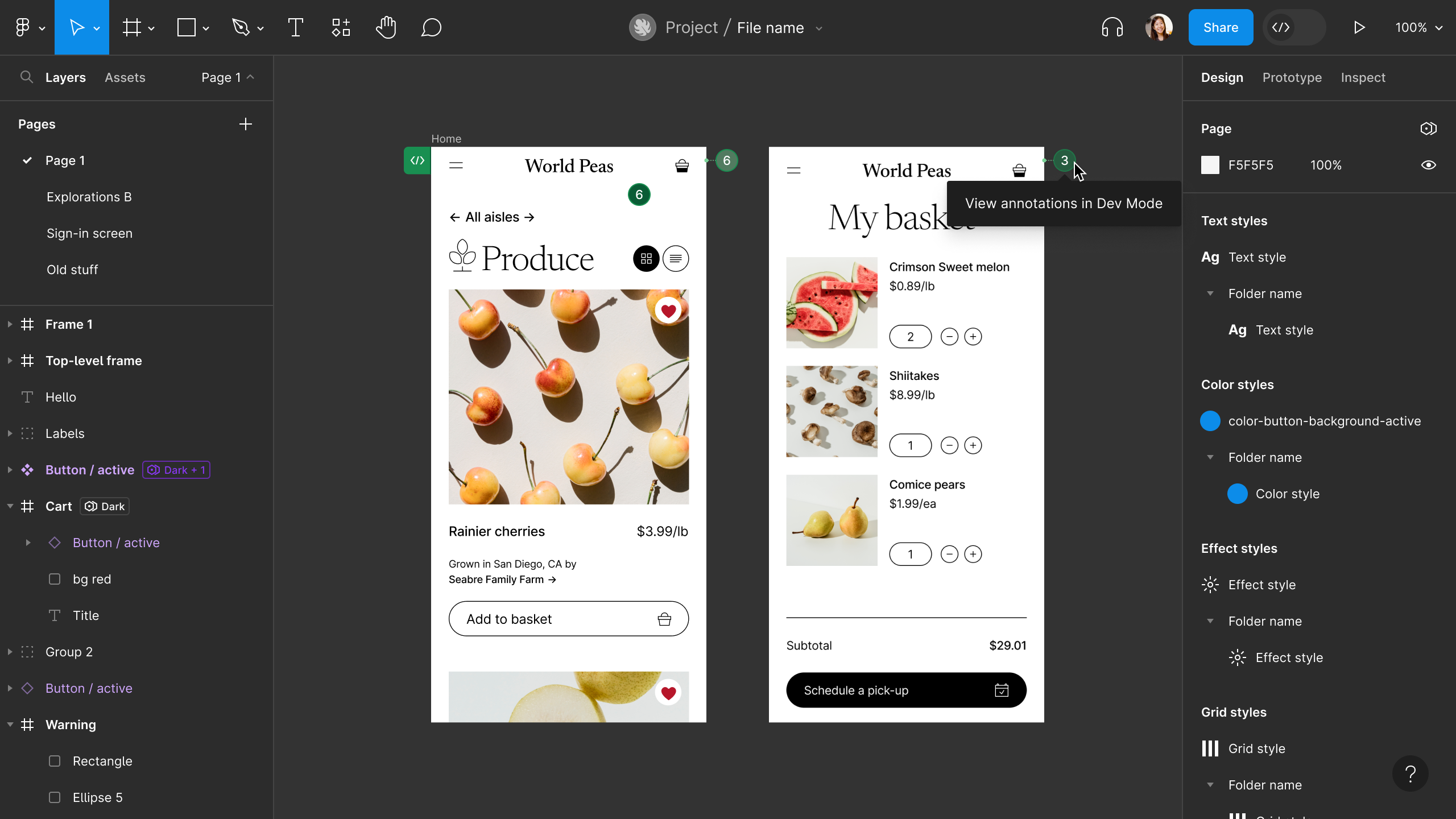Select the F5F5F5 page background color swatch
This screenshot has height=819, width=1456.
point(1212,165)
